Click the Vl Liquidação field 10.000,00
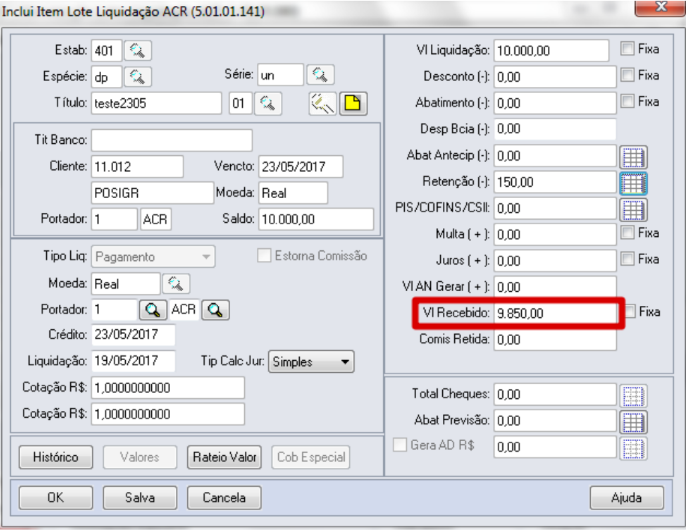 pos(551,51)
